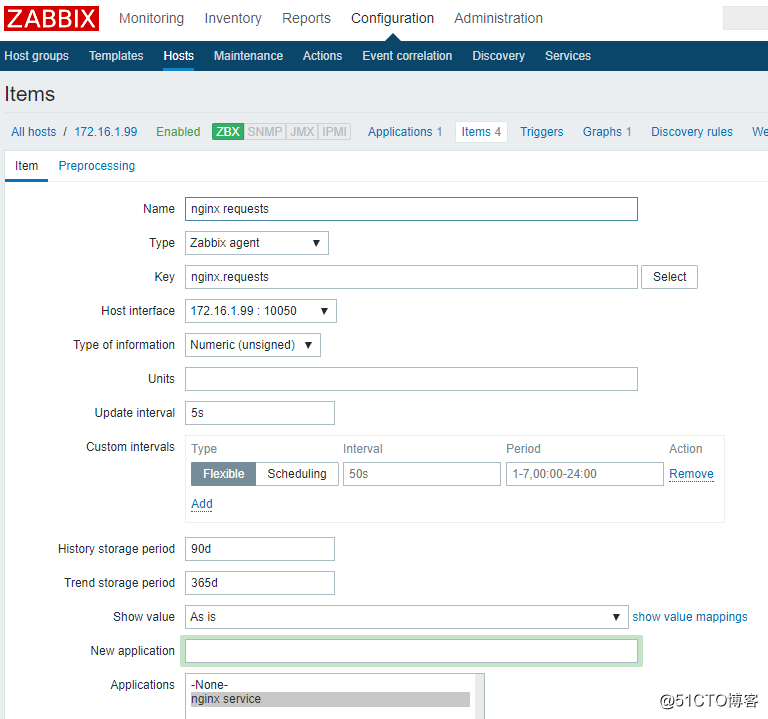Switch custom interval type to Scheduling

click(x=297, y=474)
